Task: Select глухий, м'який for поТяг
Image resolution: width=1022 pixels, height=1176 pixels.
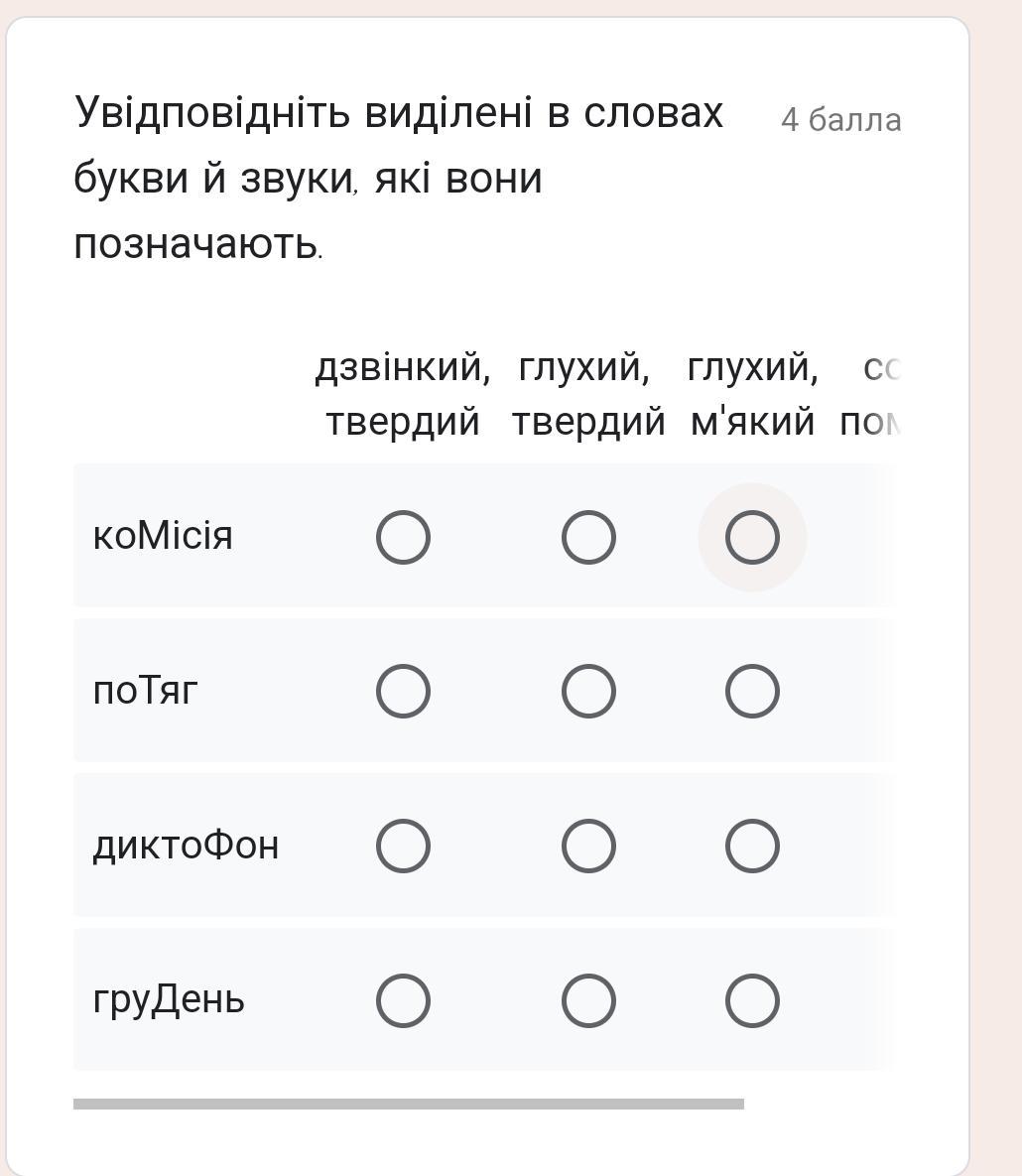Action: (752, 691)
